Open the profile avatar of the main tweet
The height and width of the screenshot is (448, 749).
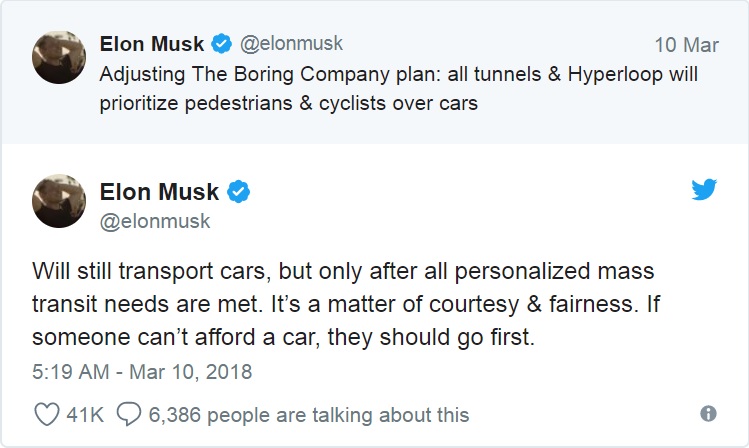pos(59,201)
